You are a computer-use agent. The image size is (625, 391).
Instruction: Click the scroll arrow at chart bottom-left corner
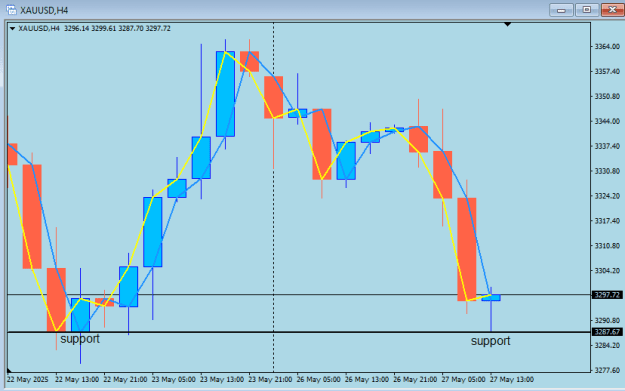9,370
